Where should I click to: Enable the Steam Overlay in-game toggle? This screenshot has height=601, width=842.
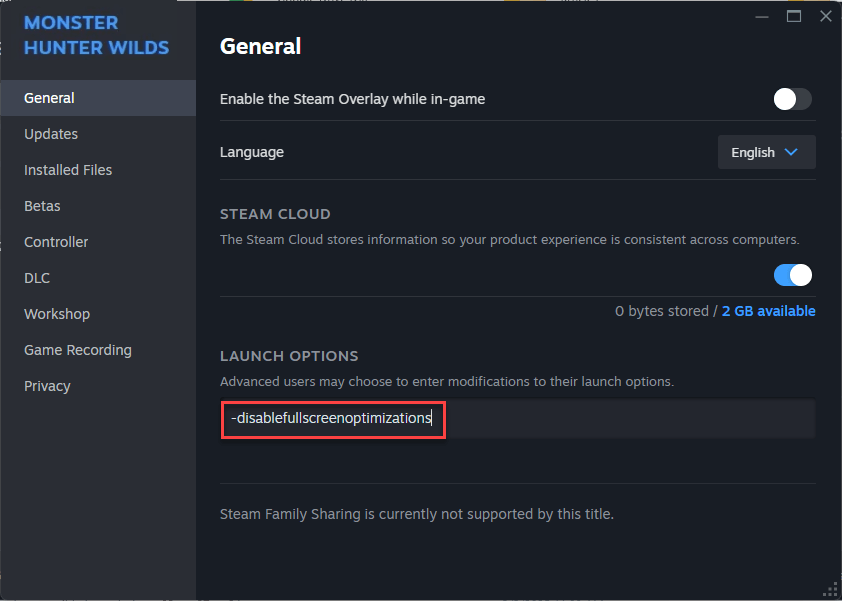pos(792,99)
